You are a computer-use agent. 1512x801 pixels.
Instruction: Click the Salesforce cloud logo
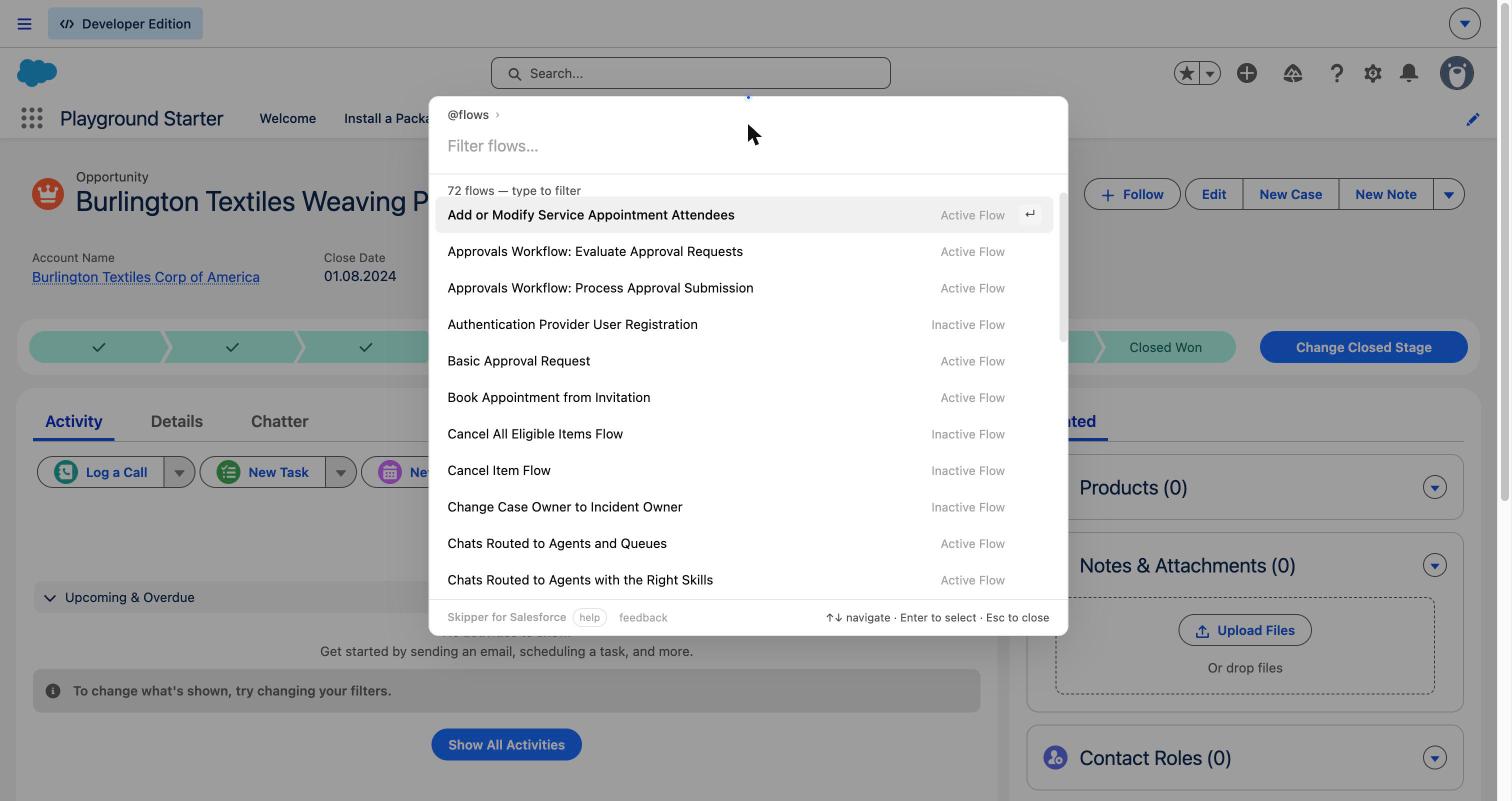[x=37, y=72]
